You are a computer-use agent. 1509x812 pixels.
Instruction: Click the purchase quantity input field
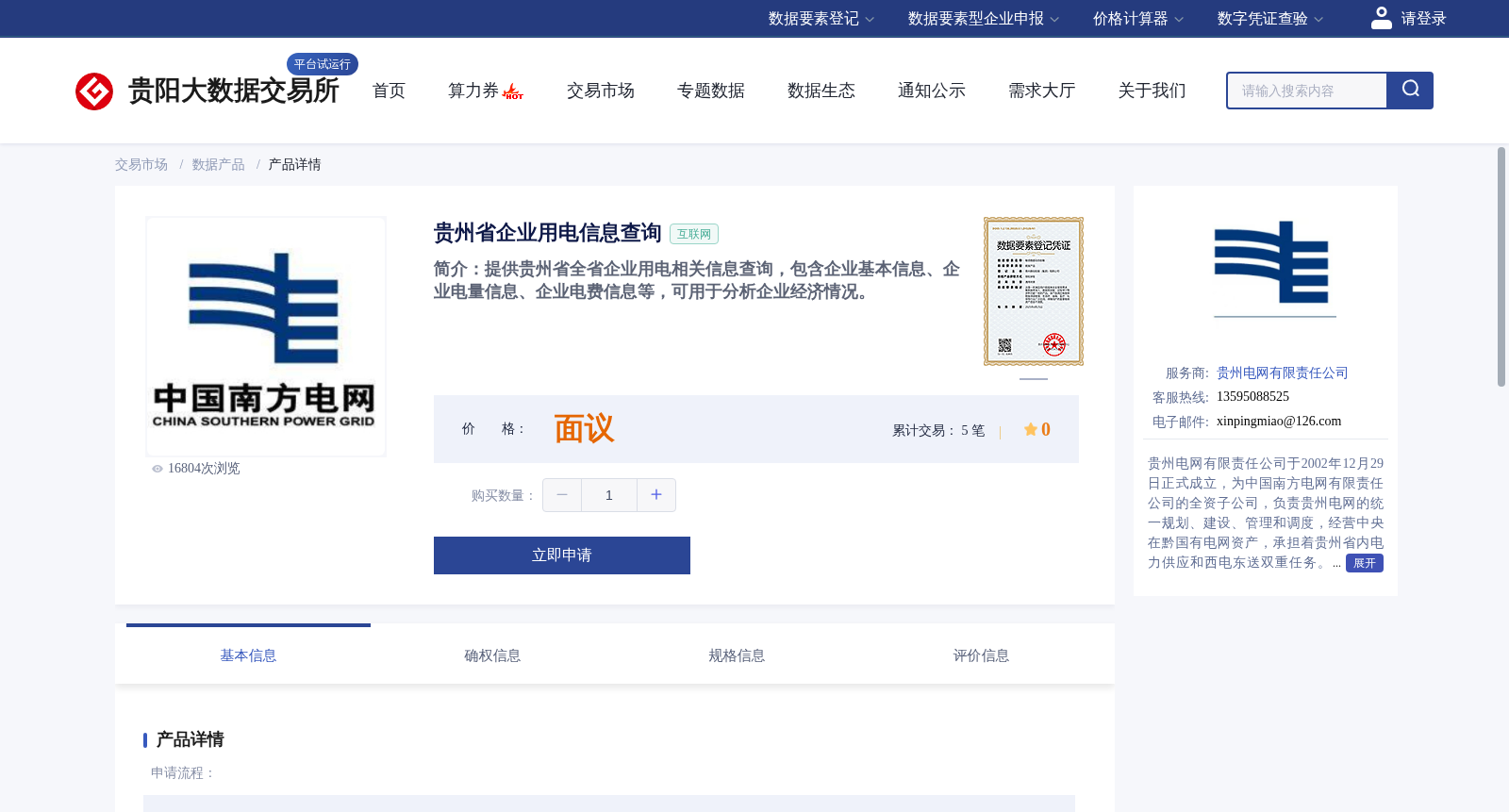[x=609, y=495]
